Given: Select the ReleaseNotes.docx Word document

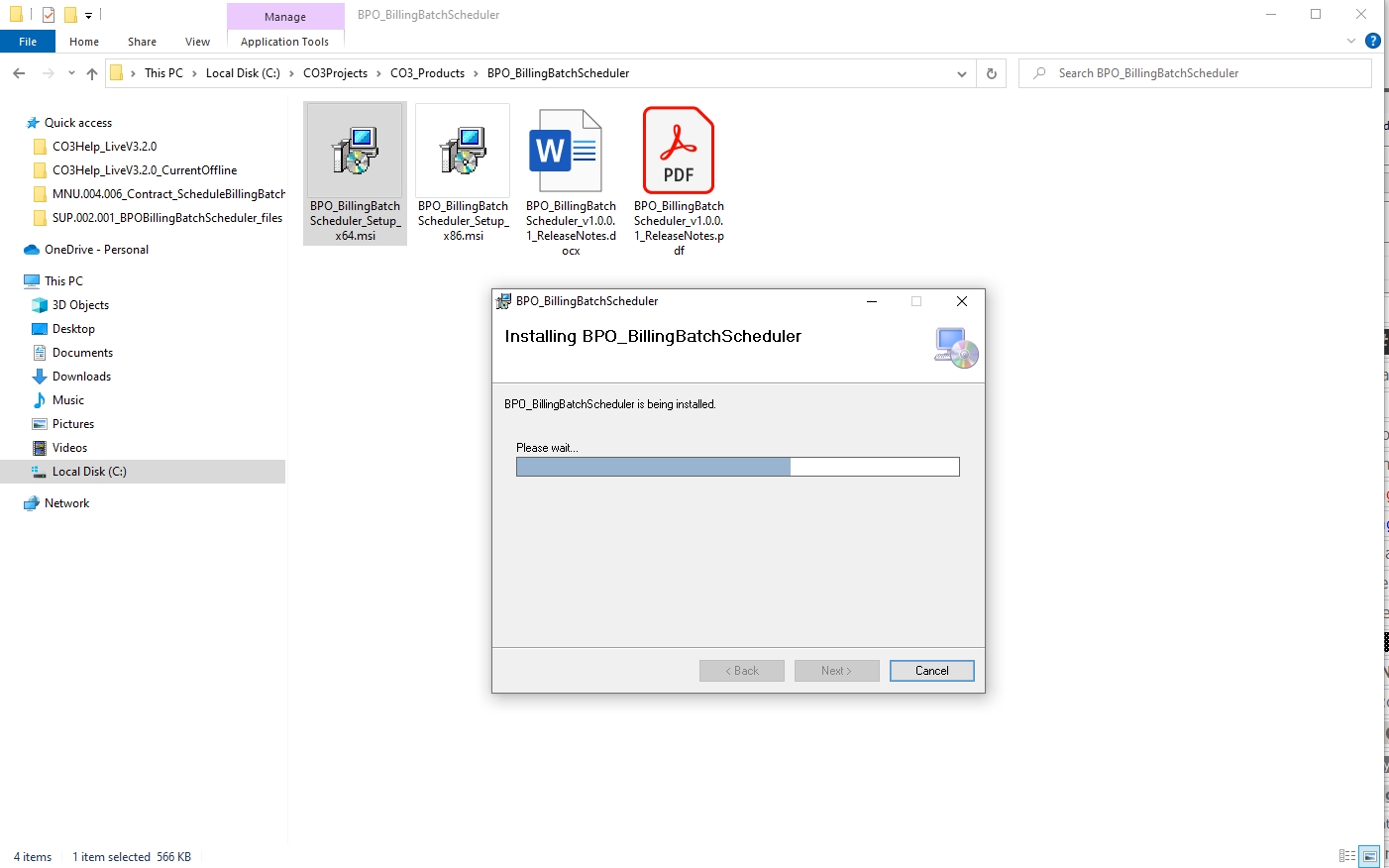Looking at the screenshot, I should tap(566, 151).
